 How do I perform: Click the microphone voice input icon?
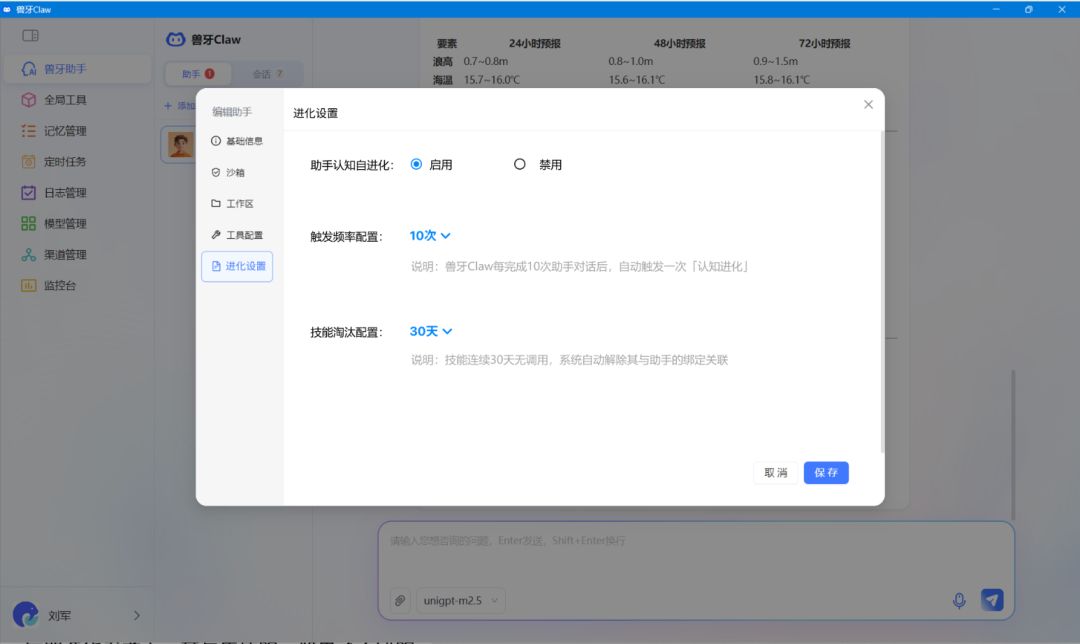[959, 601]
